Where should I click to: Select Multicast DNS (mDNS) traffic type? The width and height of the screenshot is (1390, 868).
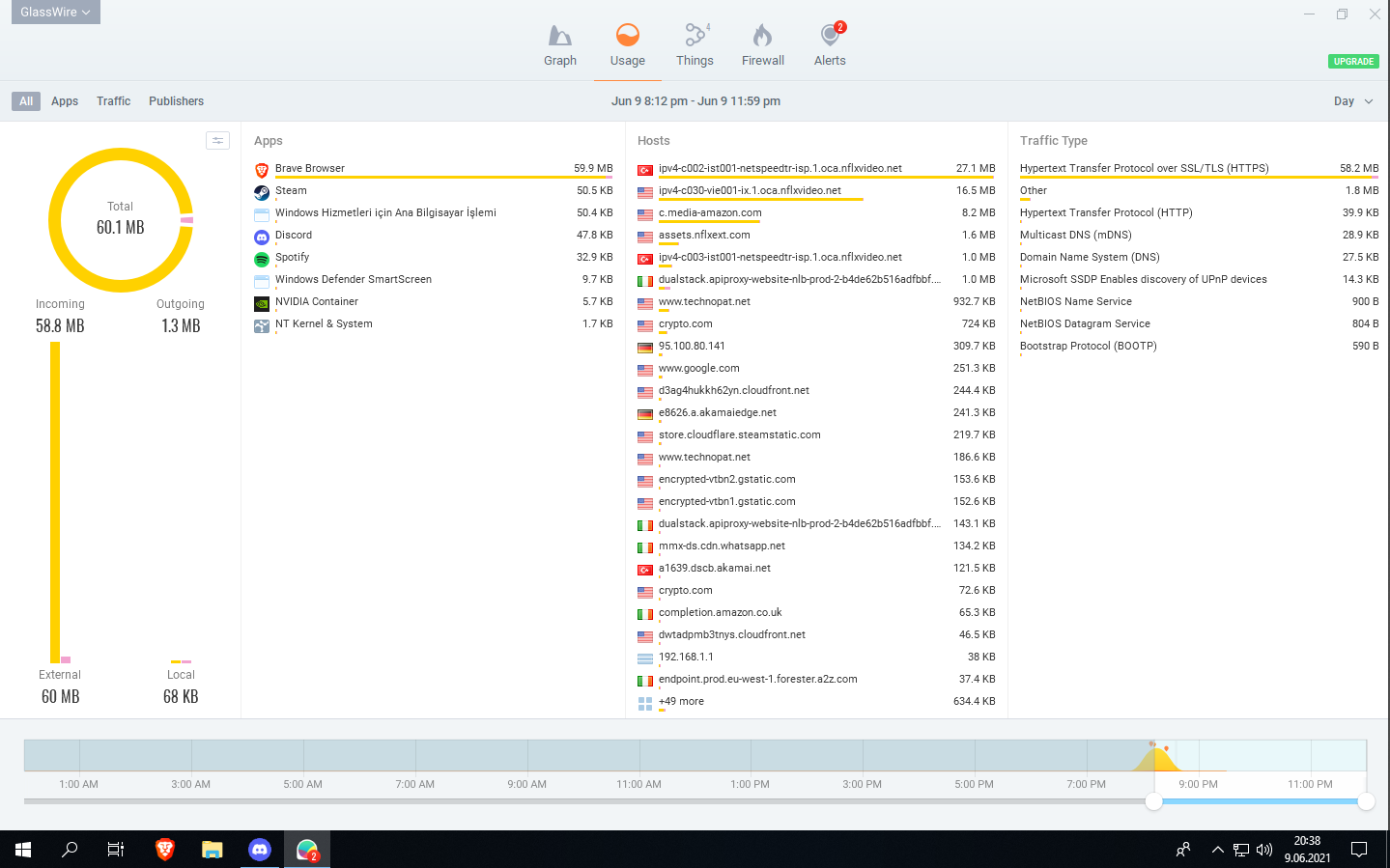coord(1199,236)
